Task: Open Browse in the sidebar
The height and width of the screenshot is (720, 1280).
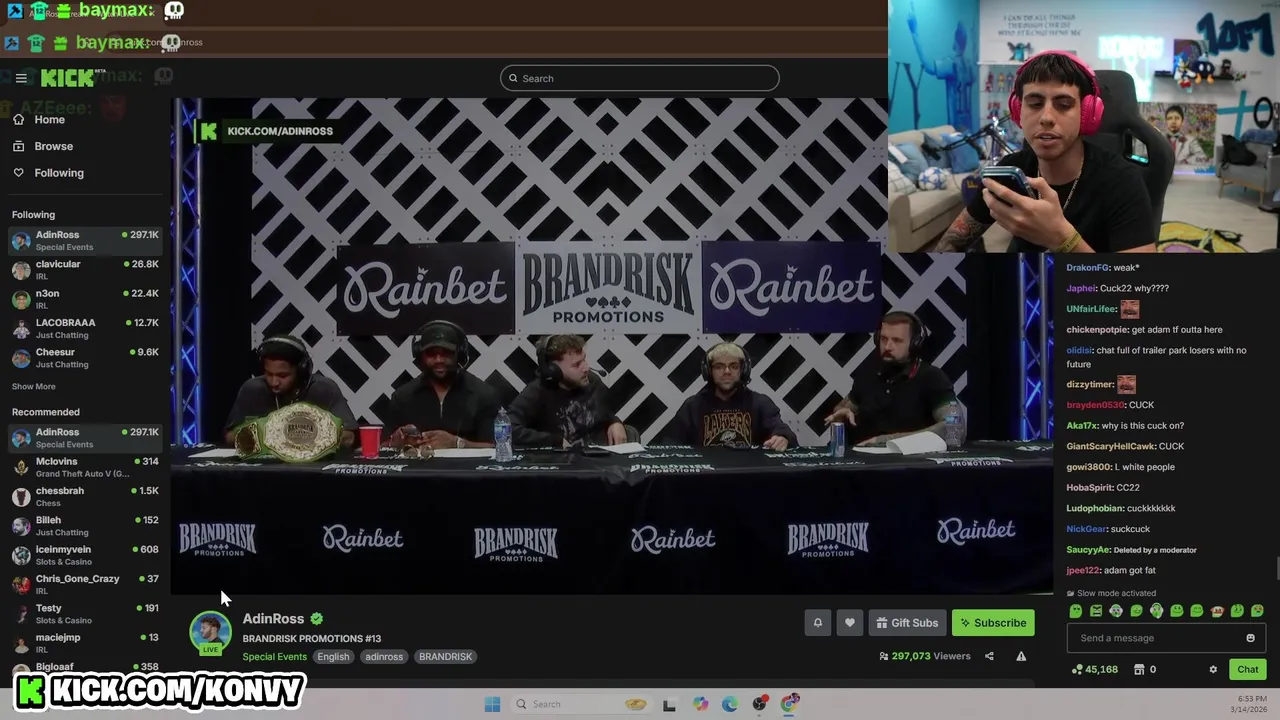Action: pyautogui.click(x=53, y=146)
